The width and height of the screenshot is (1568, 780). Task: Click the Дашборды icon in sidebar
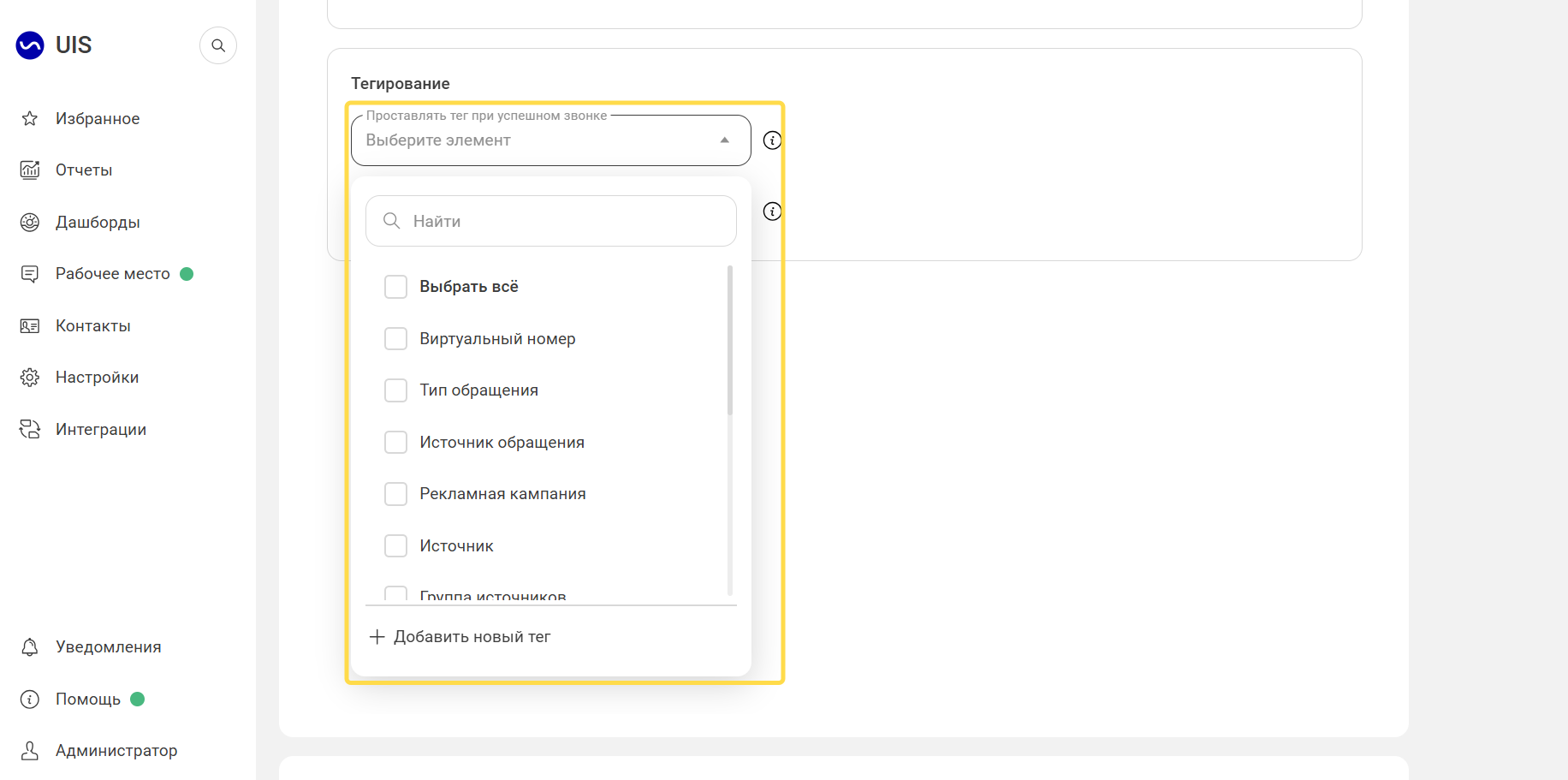click(x=30, y=223)
